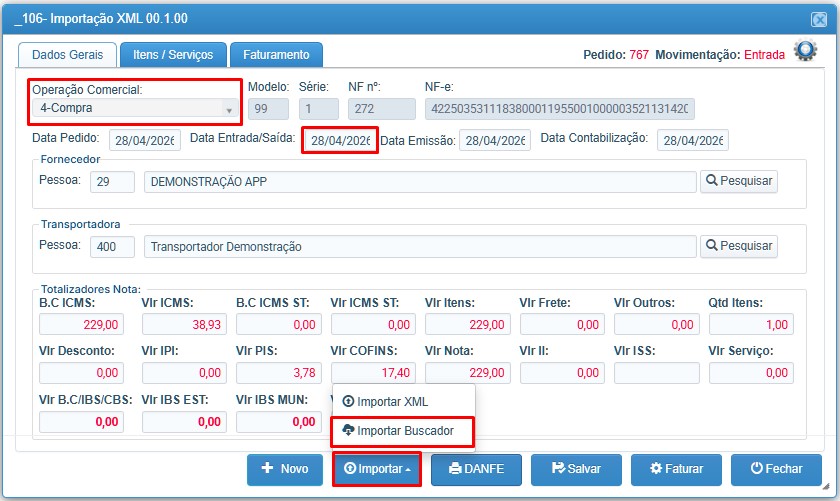This screenshot has width=840, height=501.
Task: Click the DEMONSTRAÇÃO APP supplier name field
Action: (420, 182)
